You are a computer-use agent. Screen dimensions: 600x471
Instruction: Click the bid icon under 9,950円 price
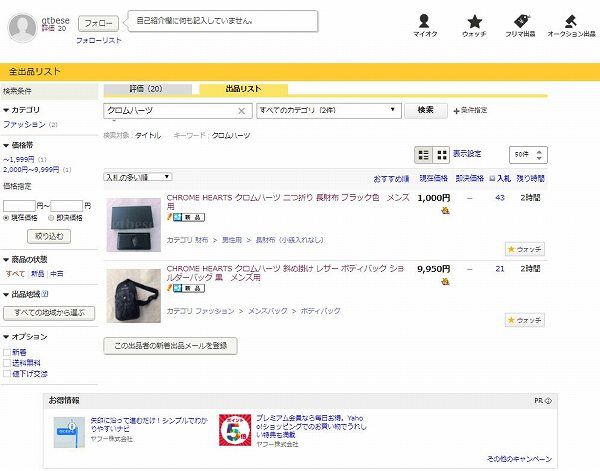click(x=445, y=281)
